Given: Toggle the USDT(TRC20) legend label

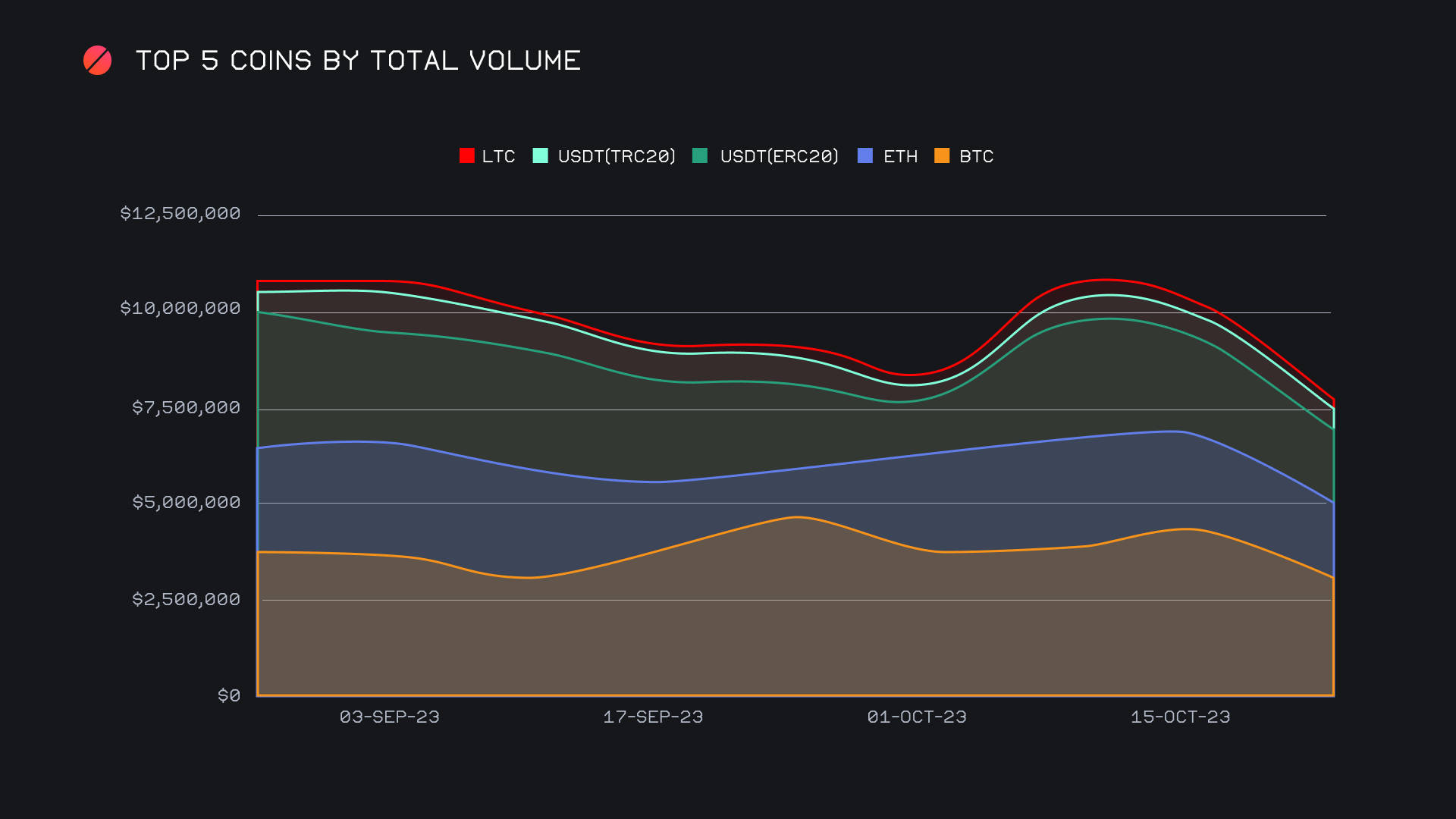Looking at the screenshot, I should point(617,157).
